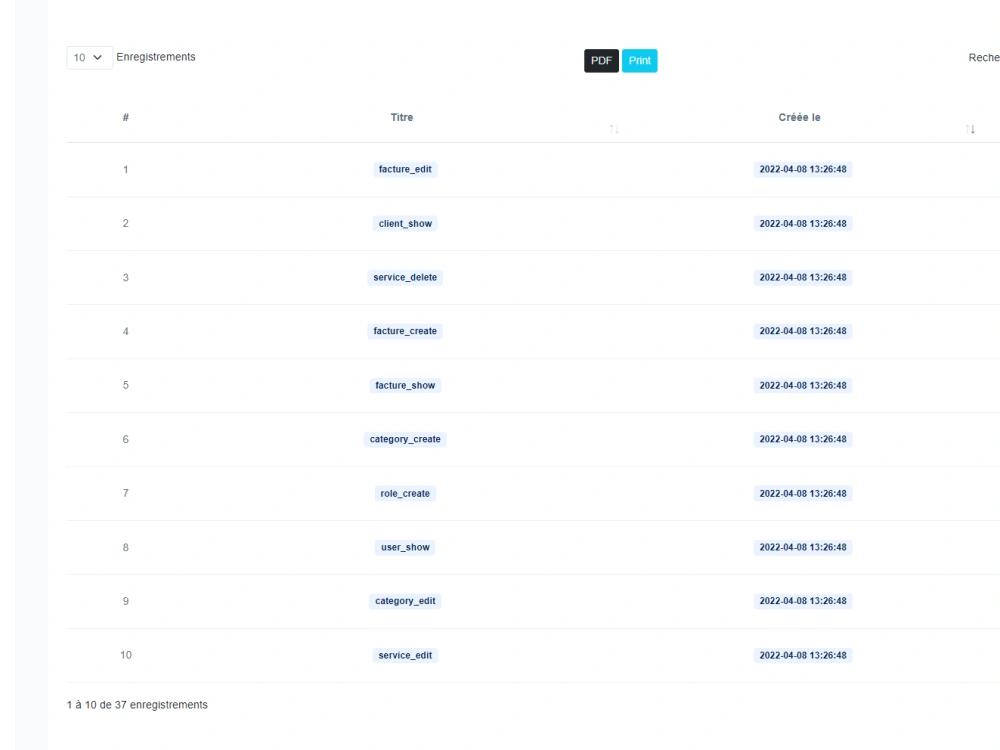
Task: Select the service_delete title badge
Action: tap(405, 277)
